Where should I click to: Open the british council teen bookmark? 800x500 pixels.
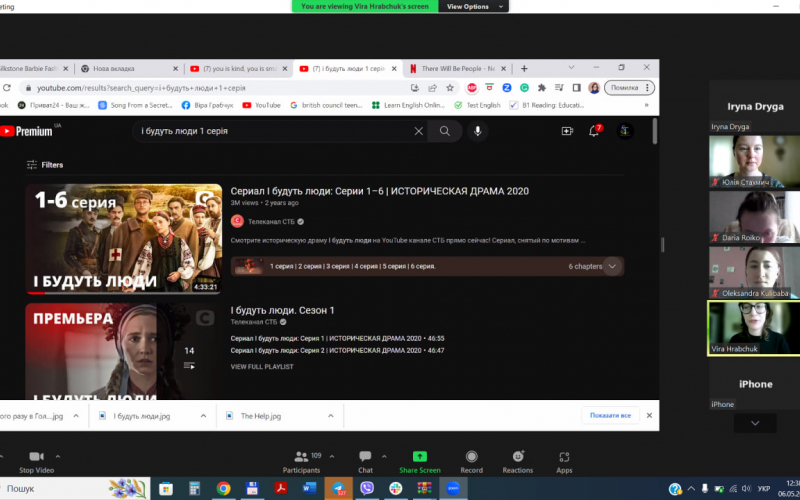pyautogui.click(x=326, y=105)
